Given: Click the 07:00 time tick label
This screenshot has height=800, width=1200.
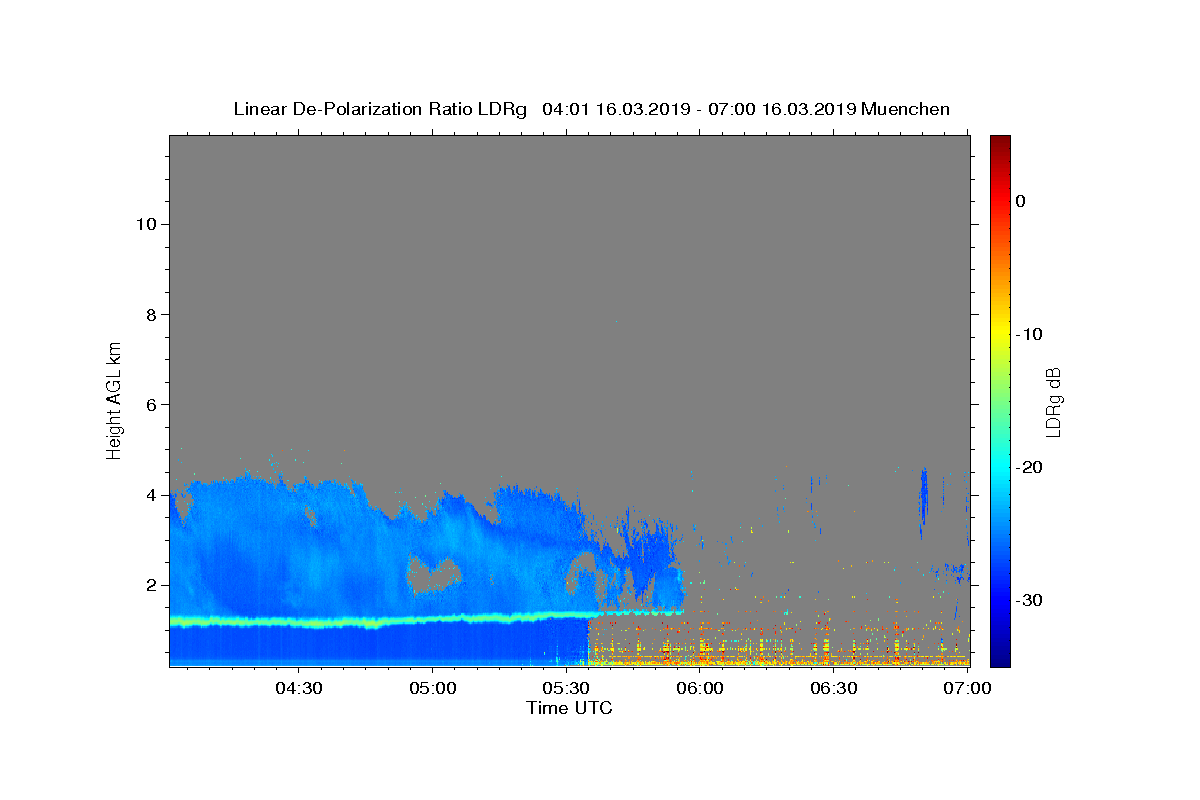Looking at the screenshot, I should [x=967, y=689].
